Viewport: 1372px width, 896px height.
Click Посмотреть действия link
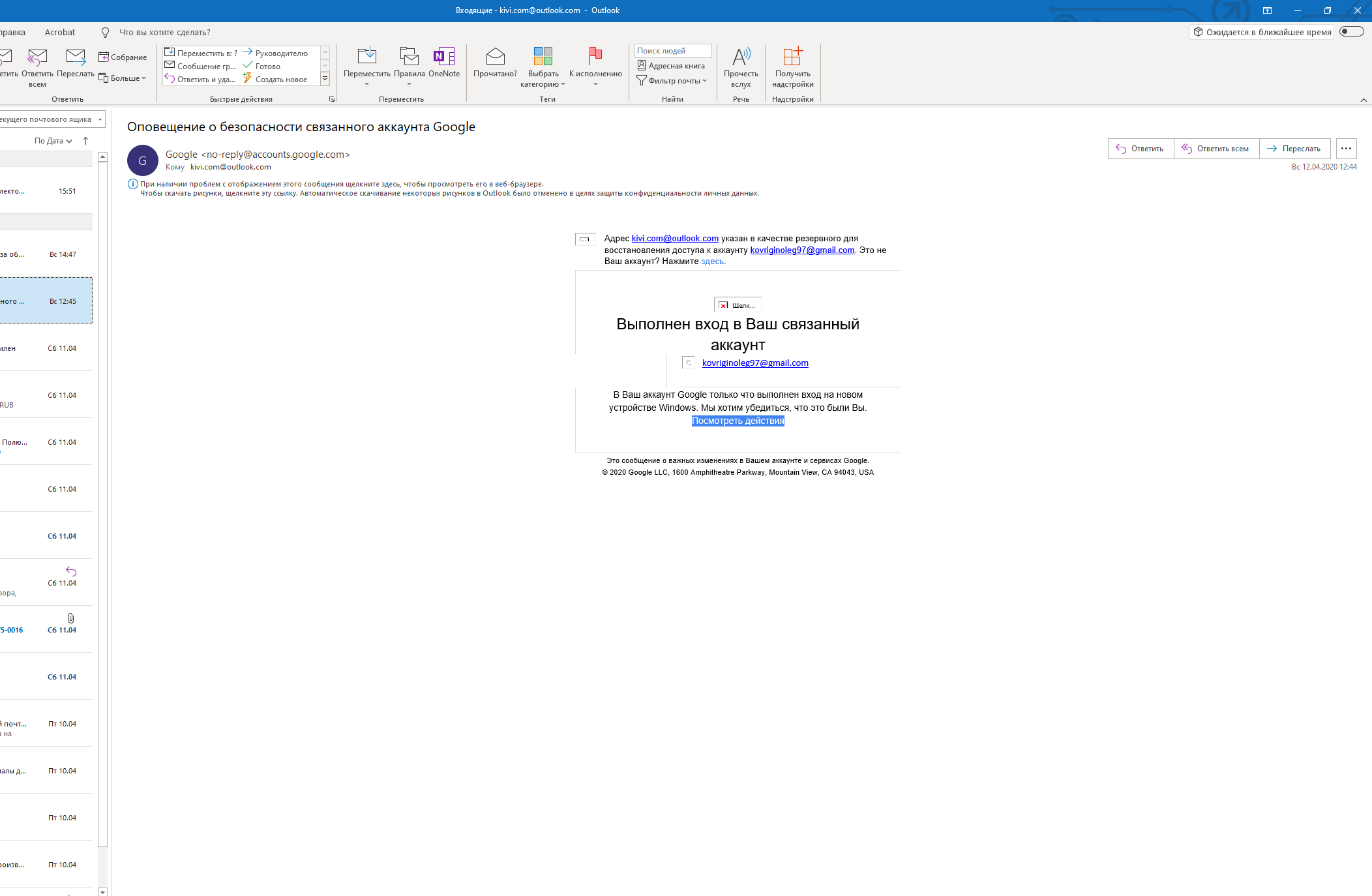(x=738, y=421)
